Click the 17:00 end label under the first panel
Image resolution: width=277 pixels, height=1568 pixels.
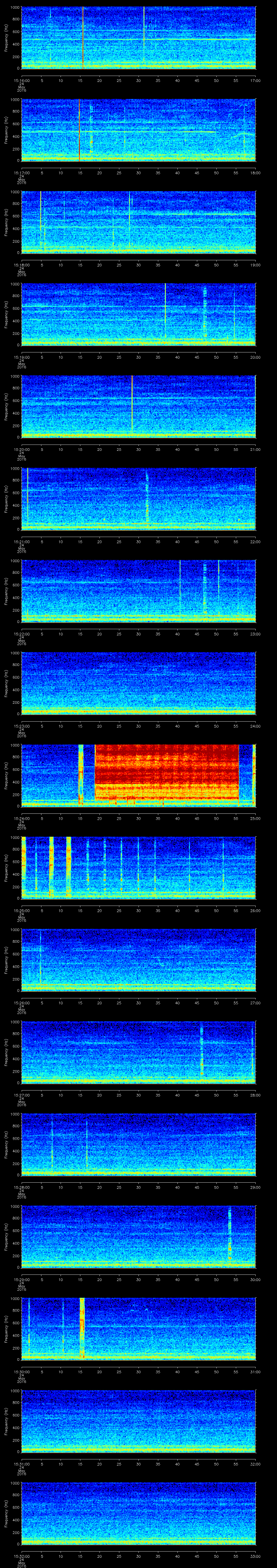255,80
